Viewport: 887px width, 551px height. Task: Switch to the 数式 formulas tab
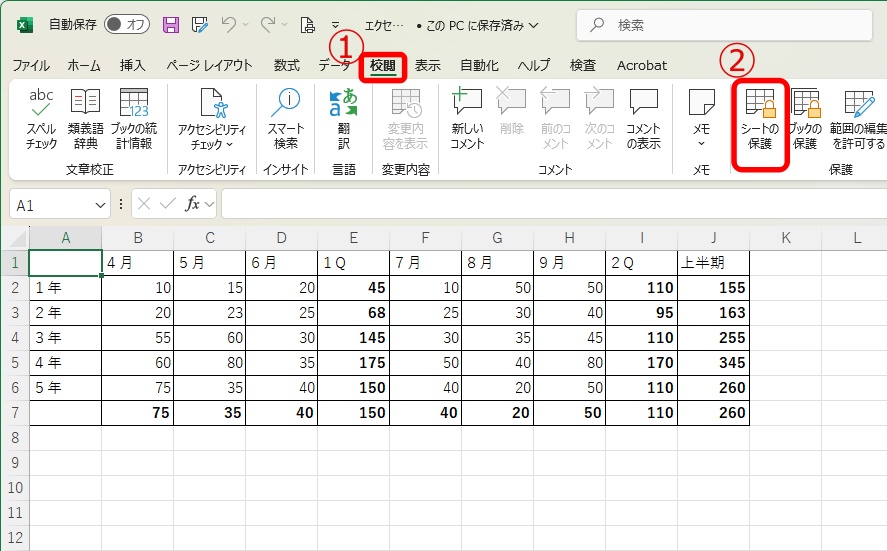(x=286, y=65)
